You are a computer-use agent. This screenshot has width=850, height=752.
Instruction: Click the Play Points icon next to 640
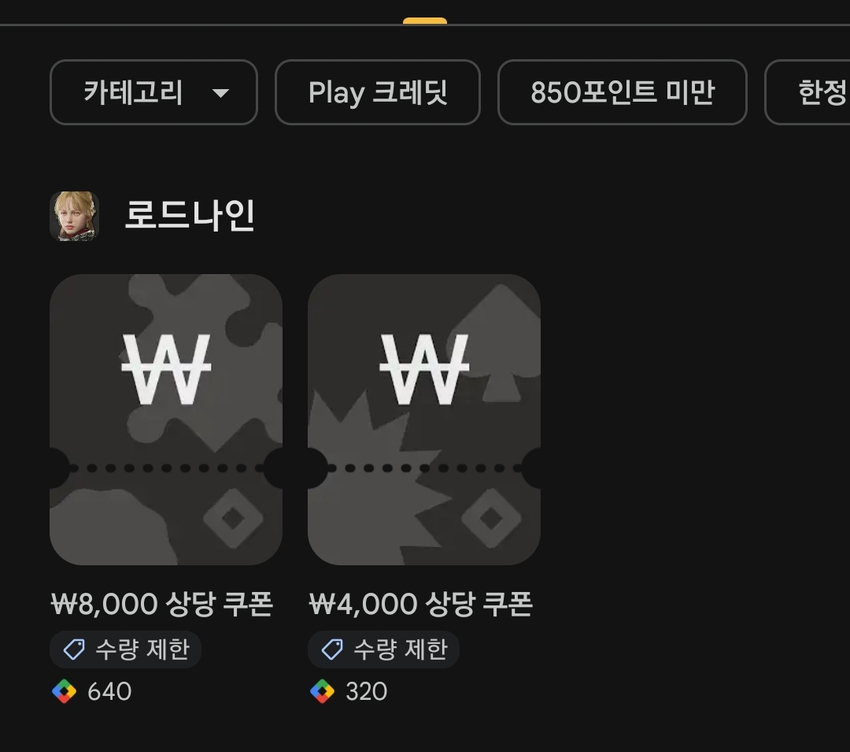64,691
